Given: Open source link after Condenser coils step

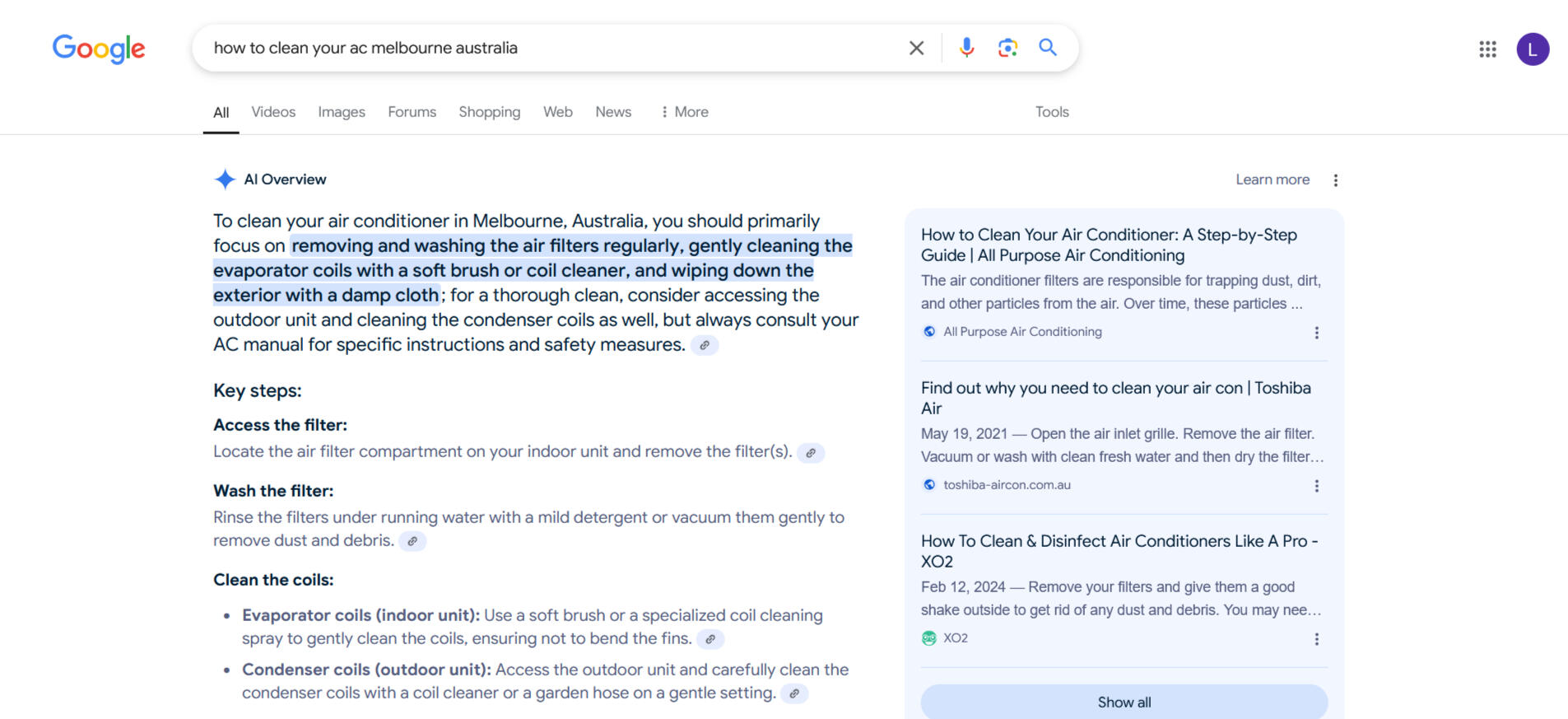Looking at the screenshot, I should point(794,693).
